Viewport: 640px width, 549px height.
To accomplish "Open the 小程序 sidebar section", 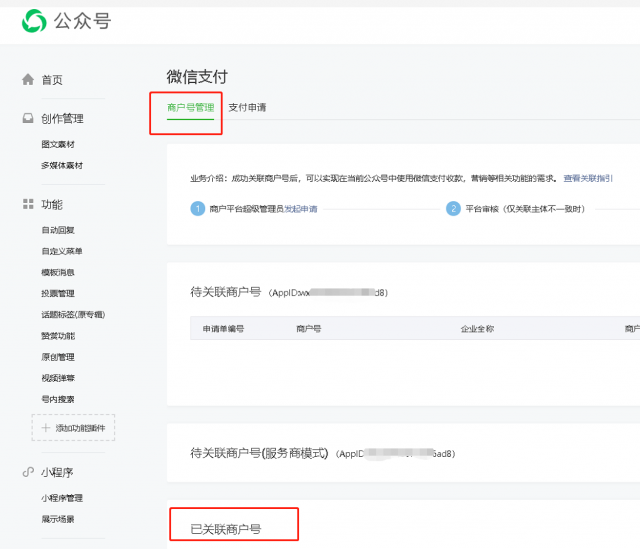I will coord(57,472).
